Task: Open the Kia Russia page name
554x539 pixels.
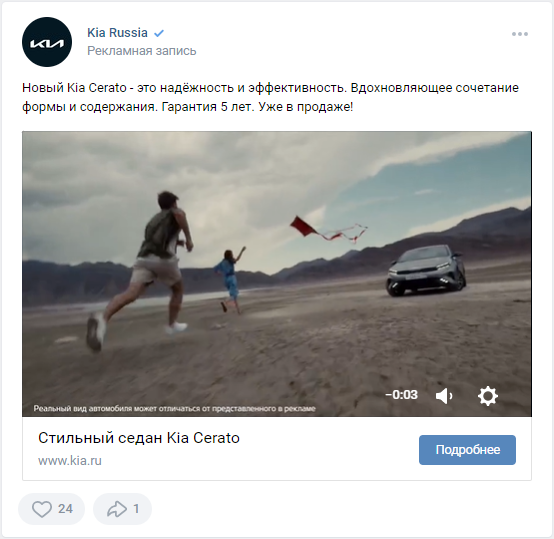Action: click(117, 33)
